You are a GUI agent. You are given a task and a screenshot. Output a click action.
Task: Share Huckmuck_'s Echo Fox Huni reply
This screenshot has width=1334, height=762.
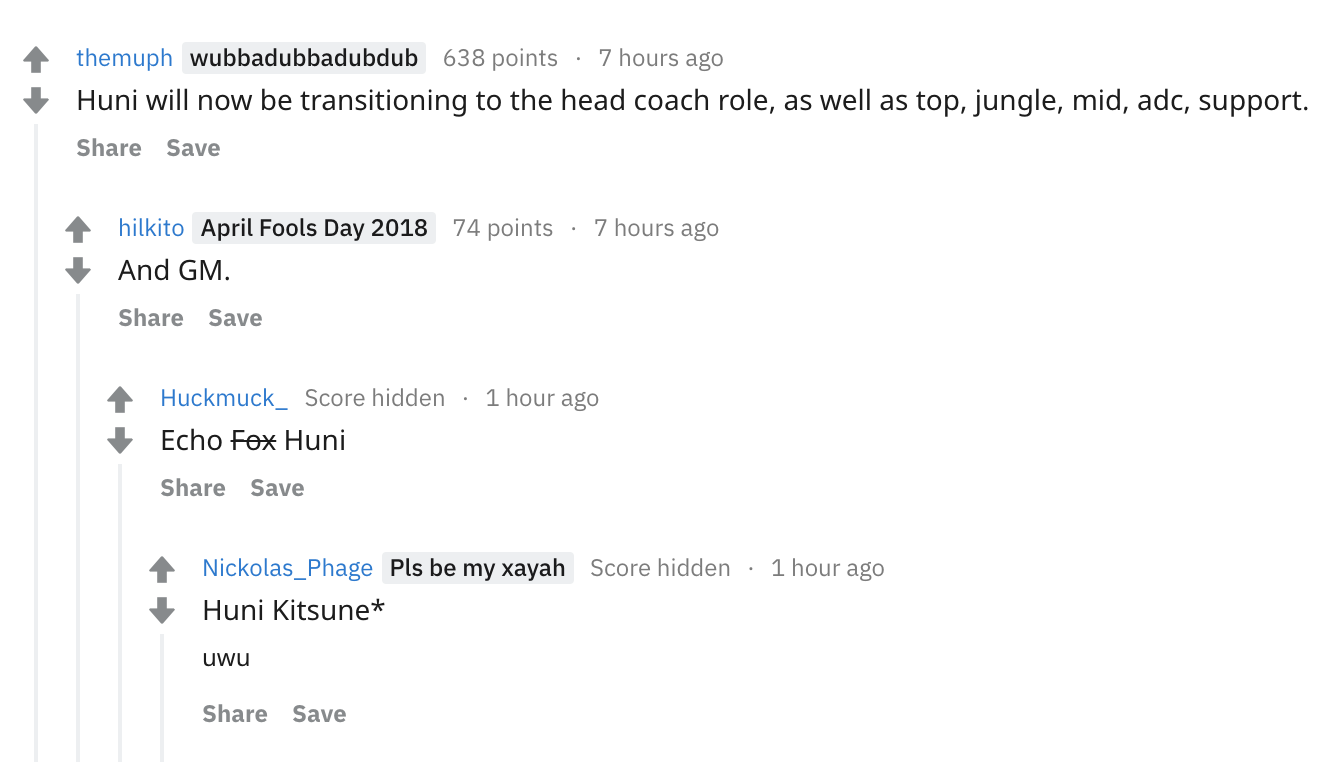tap(193, 488)
